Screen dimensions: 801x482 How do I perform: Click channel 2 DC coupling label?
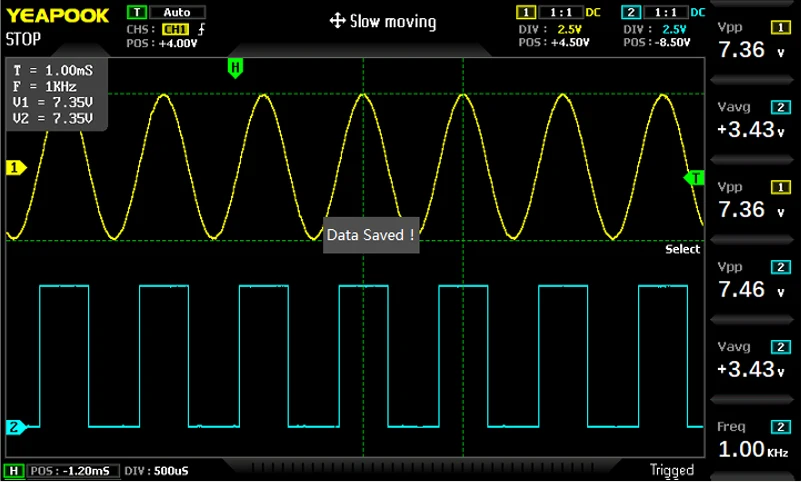point(698,12)
